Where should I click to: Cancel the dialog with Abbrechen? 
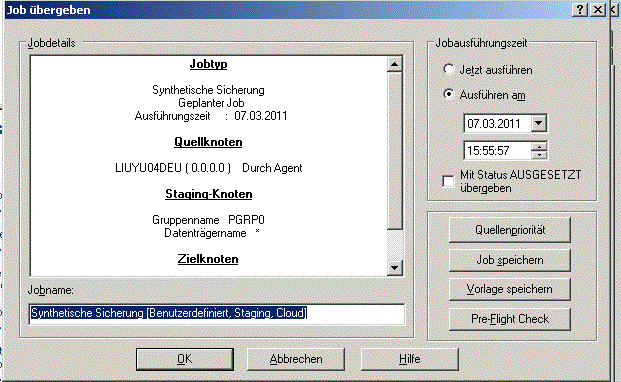coord(296,359)
